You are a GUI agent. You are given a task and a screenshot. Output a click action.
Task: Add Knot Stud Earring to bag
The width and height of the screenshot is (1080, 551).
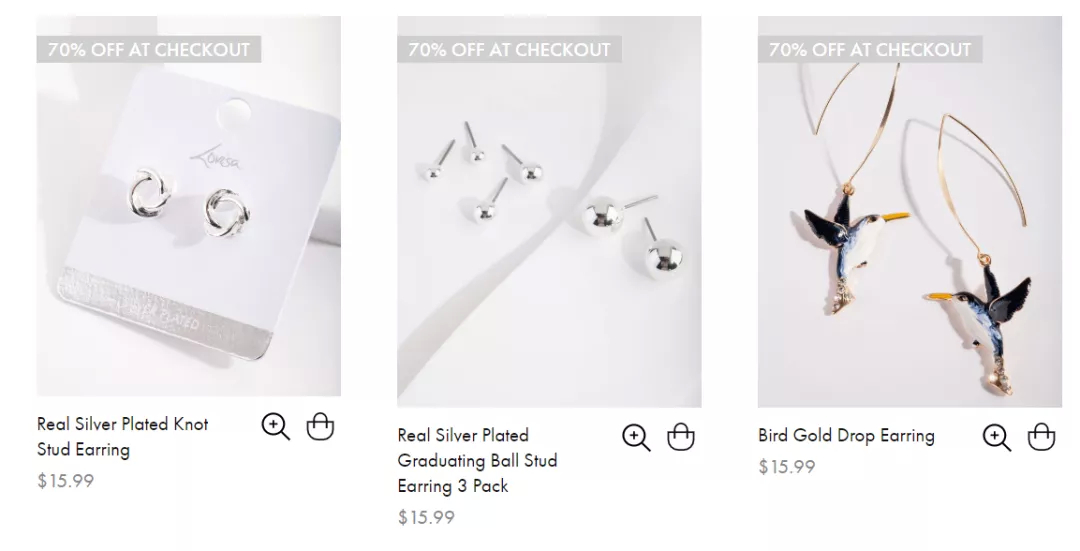[320, 426]
